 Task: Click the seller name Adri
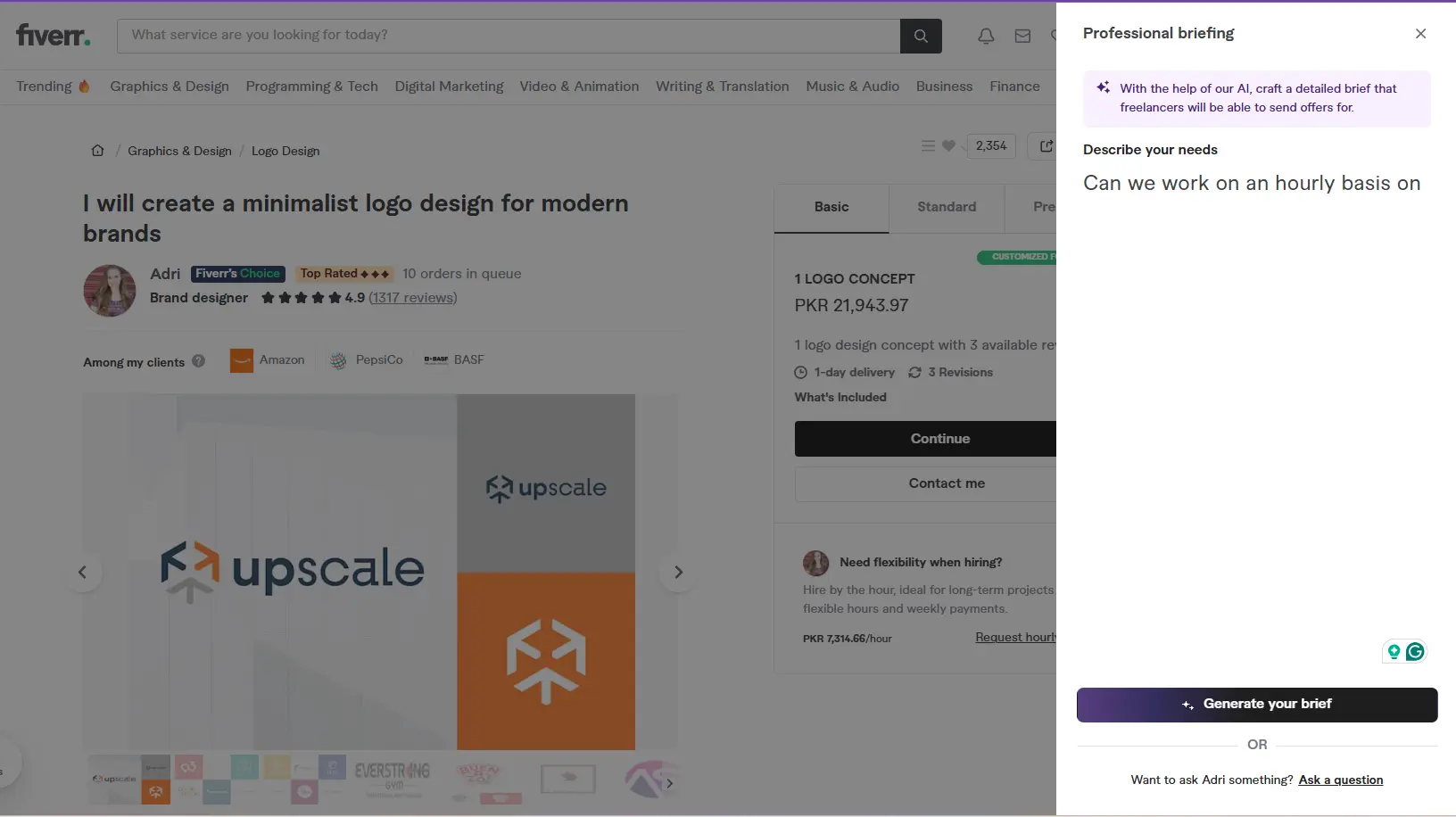pyautogui.click(x=165, y=274)
